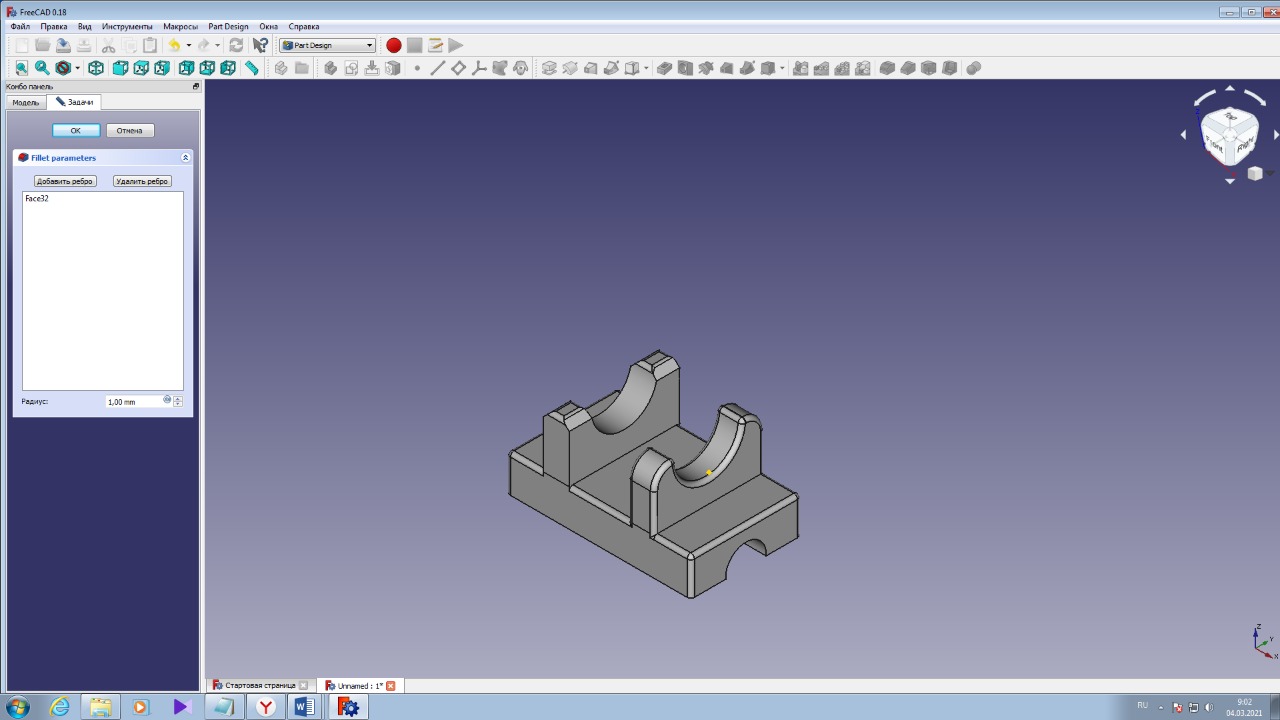
Task: Switch to the top view
Action: click(141, 68)
